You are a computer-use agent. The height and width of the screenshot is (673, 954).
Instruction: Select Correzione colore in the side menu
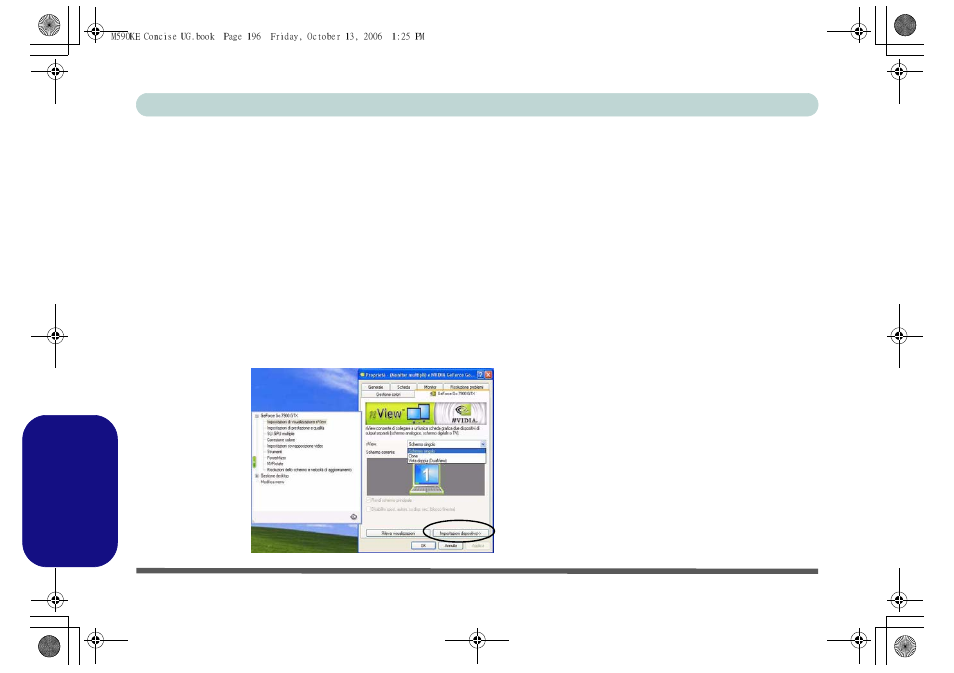coord(281,439)
